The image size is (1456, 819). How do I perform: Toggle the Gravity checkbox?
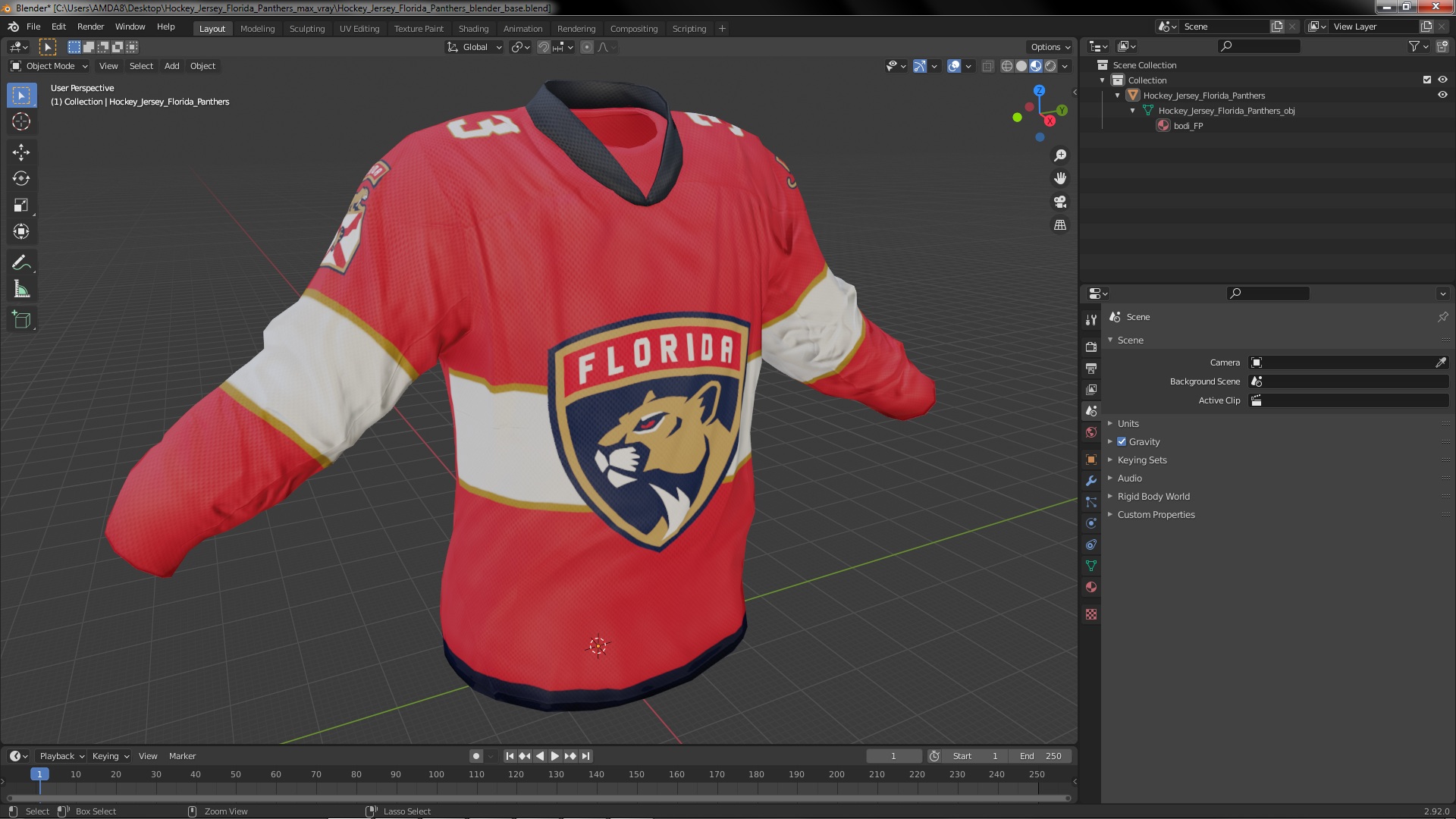(x=1122, y=442)
